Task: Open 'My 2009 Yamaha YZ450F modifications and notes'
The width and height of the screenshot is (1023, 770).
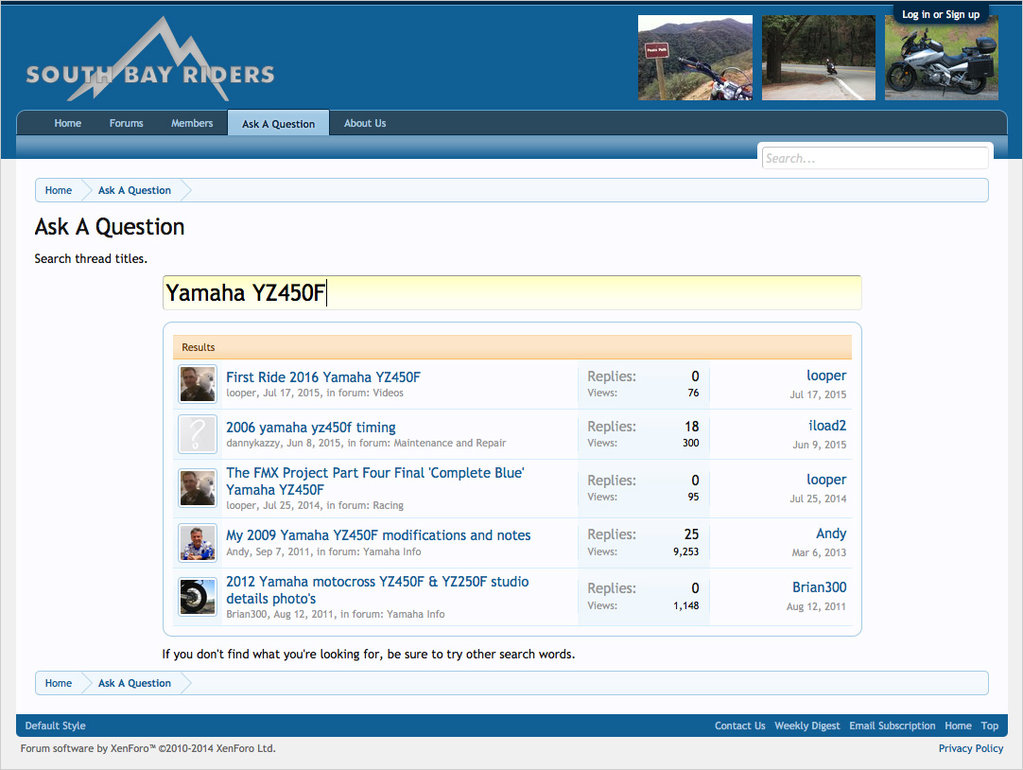Action: (378, 535)
